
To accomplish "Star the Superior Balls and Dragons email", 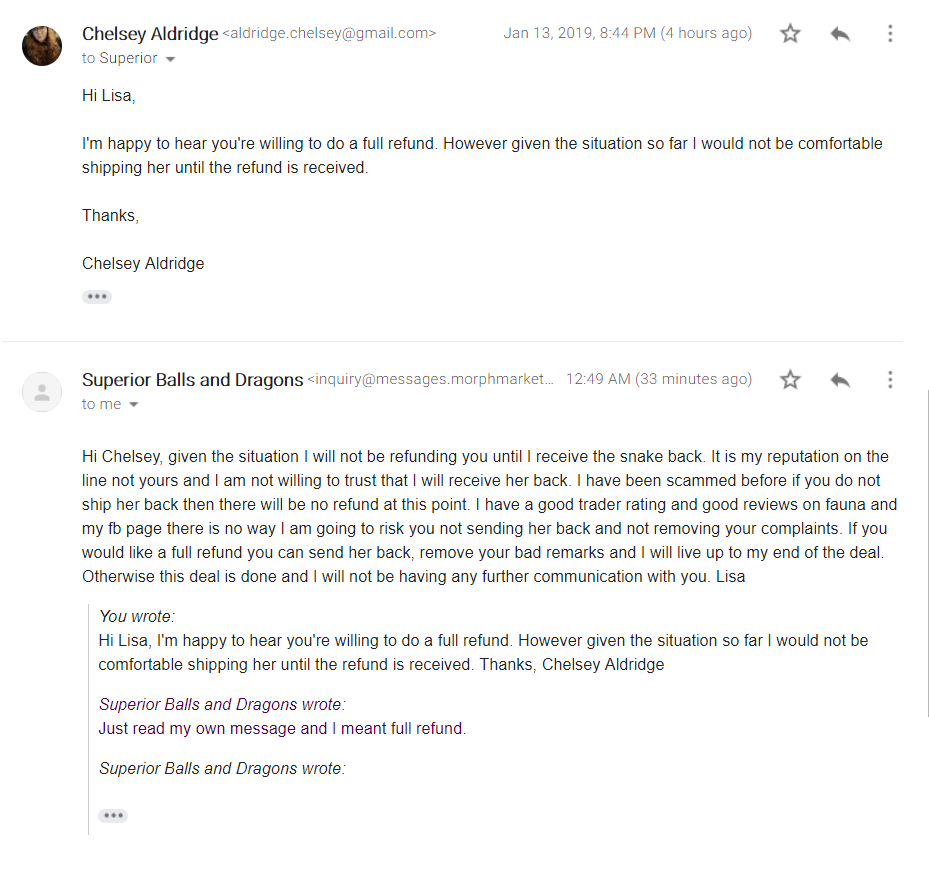I will (x=790, y=379).
